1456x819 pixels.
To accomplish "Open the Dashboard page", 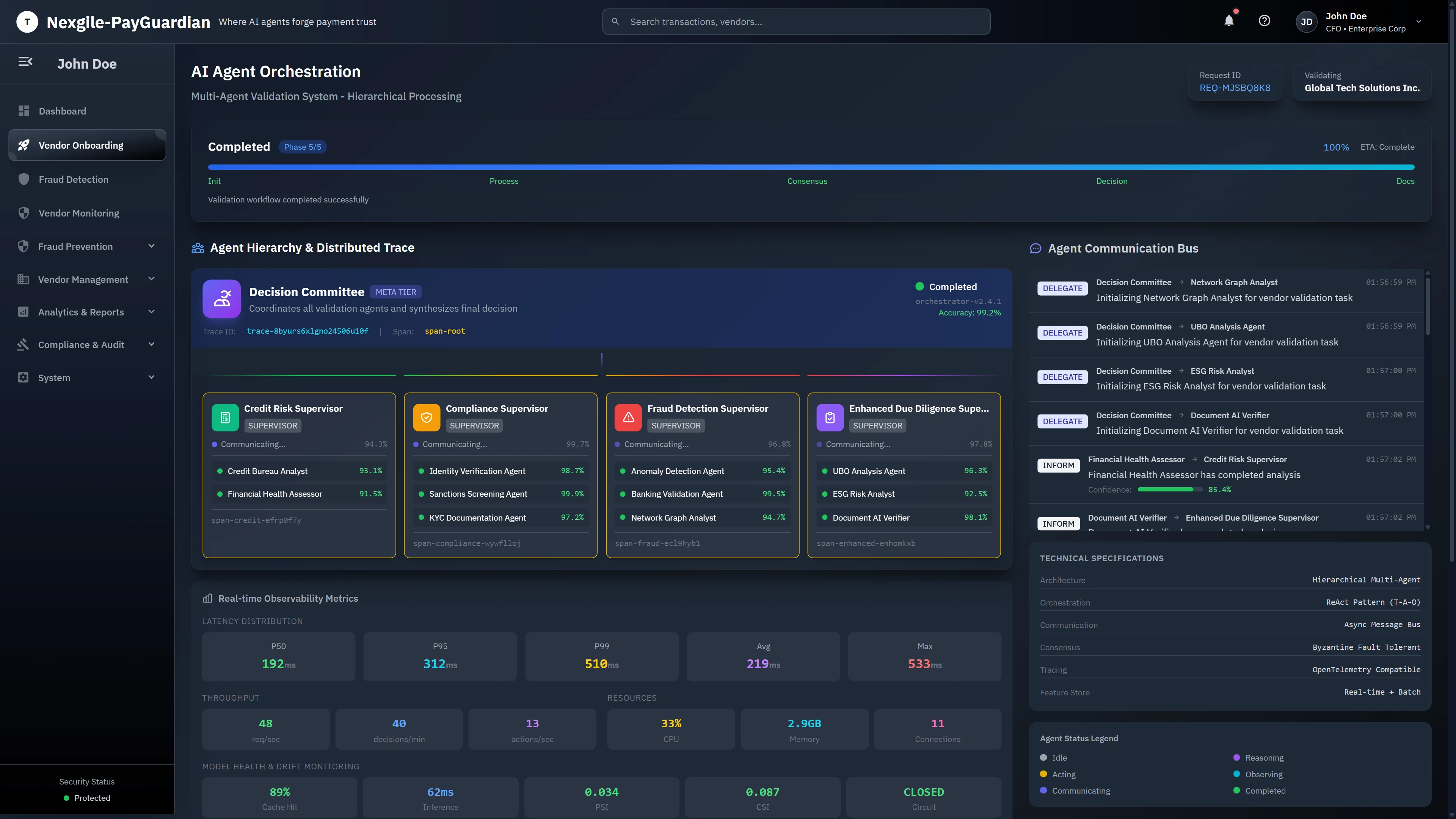I will pyautogui.click(x=62, y=111).
